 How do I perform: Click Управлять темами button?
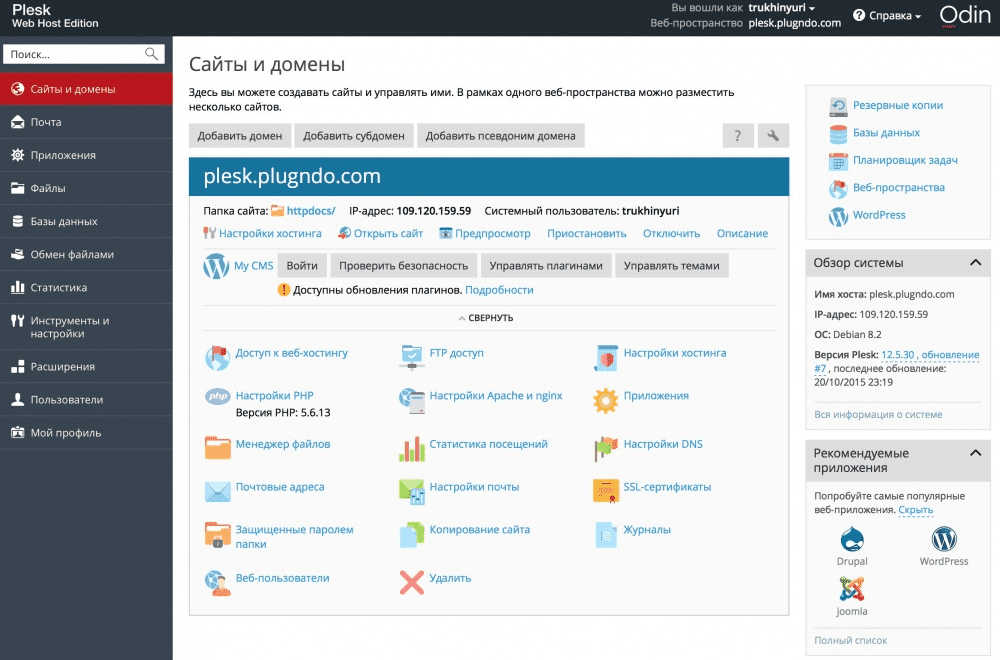point(672,266)
